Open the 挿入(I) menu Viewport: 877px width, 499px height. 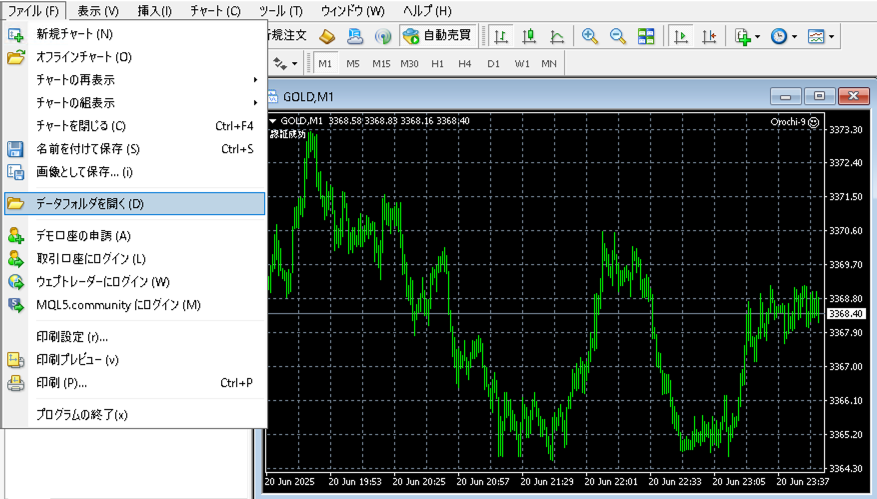pos(154,11)
